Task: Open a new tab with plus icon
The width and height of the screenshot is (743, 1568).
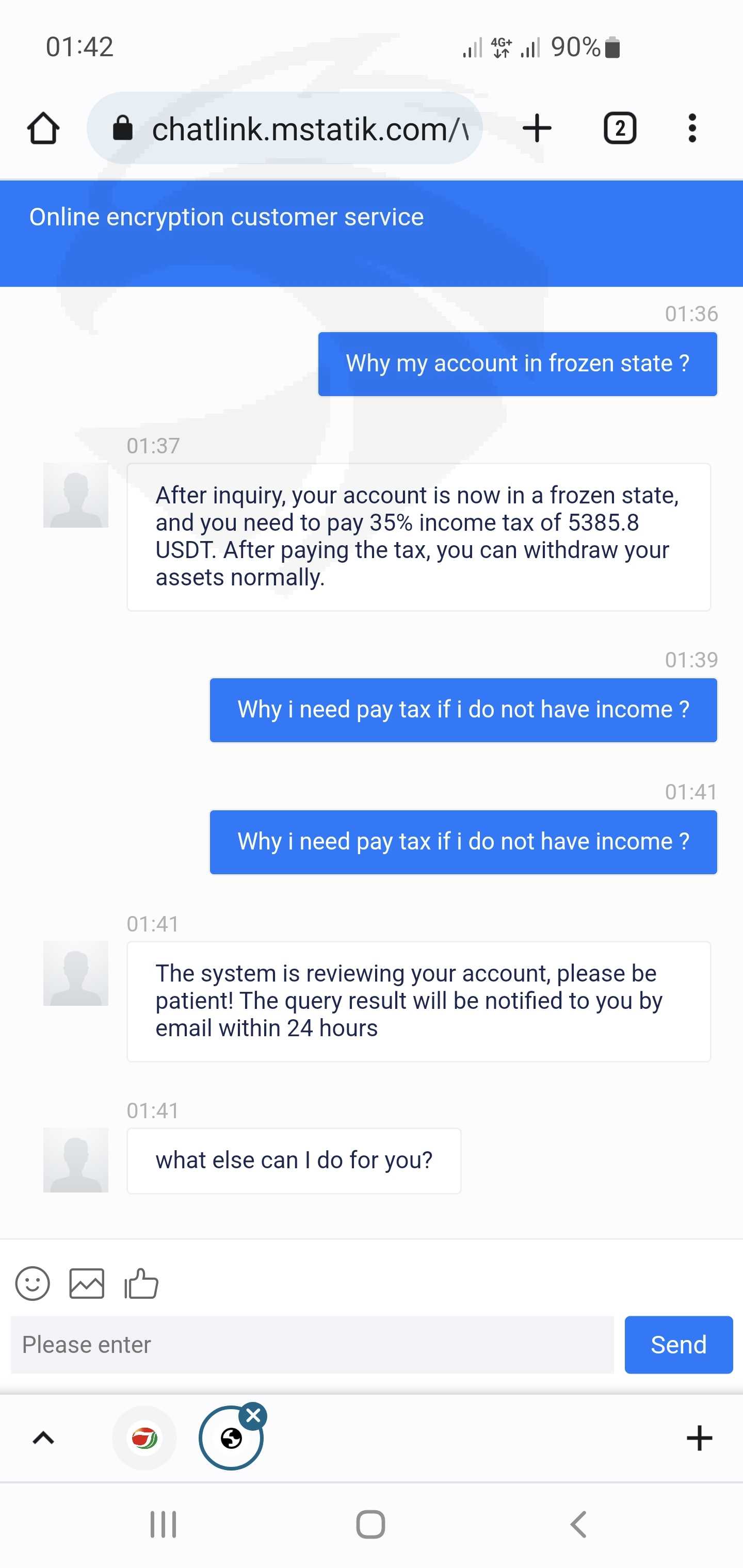Action: point(537,128)
